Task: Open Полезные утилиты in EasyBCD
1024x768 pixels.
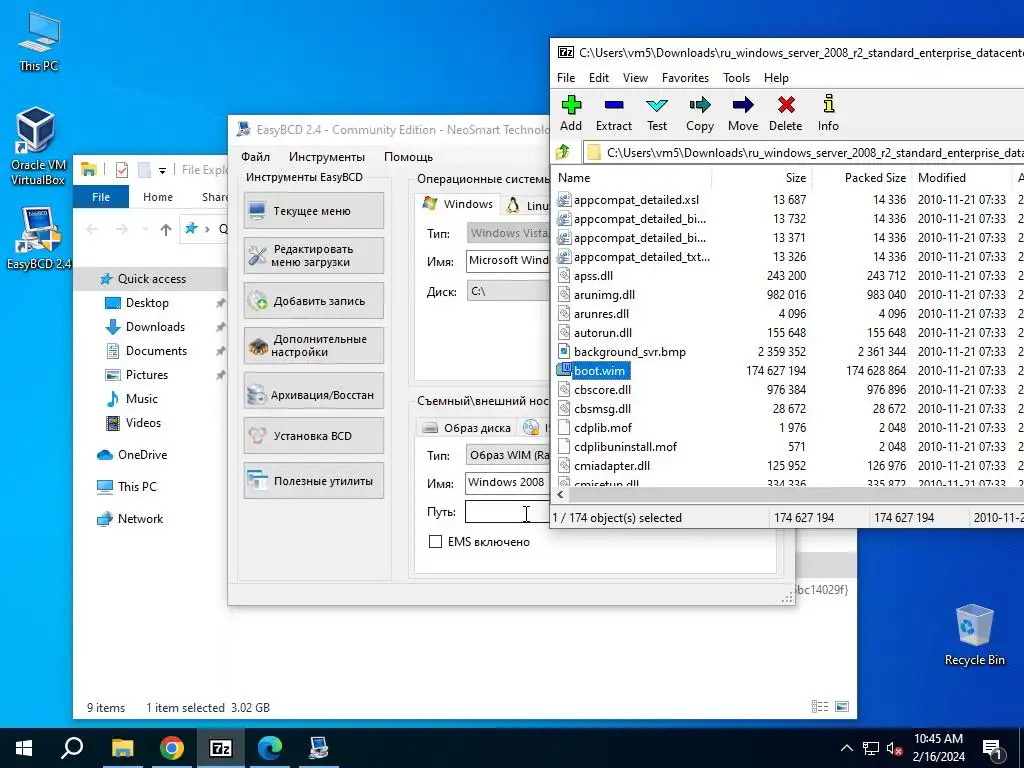Action: pyautogui.click(x=313, y=481)
